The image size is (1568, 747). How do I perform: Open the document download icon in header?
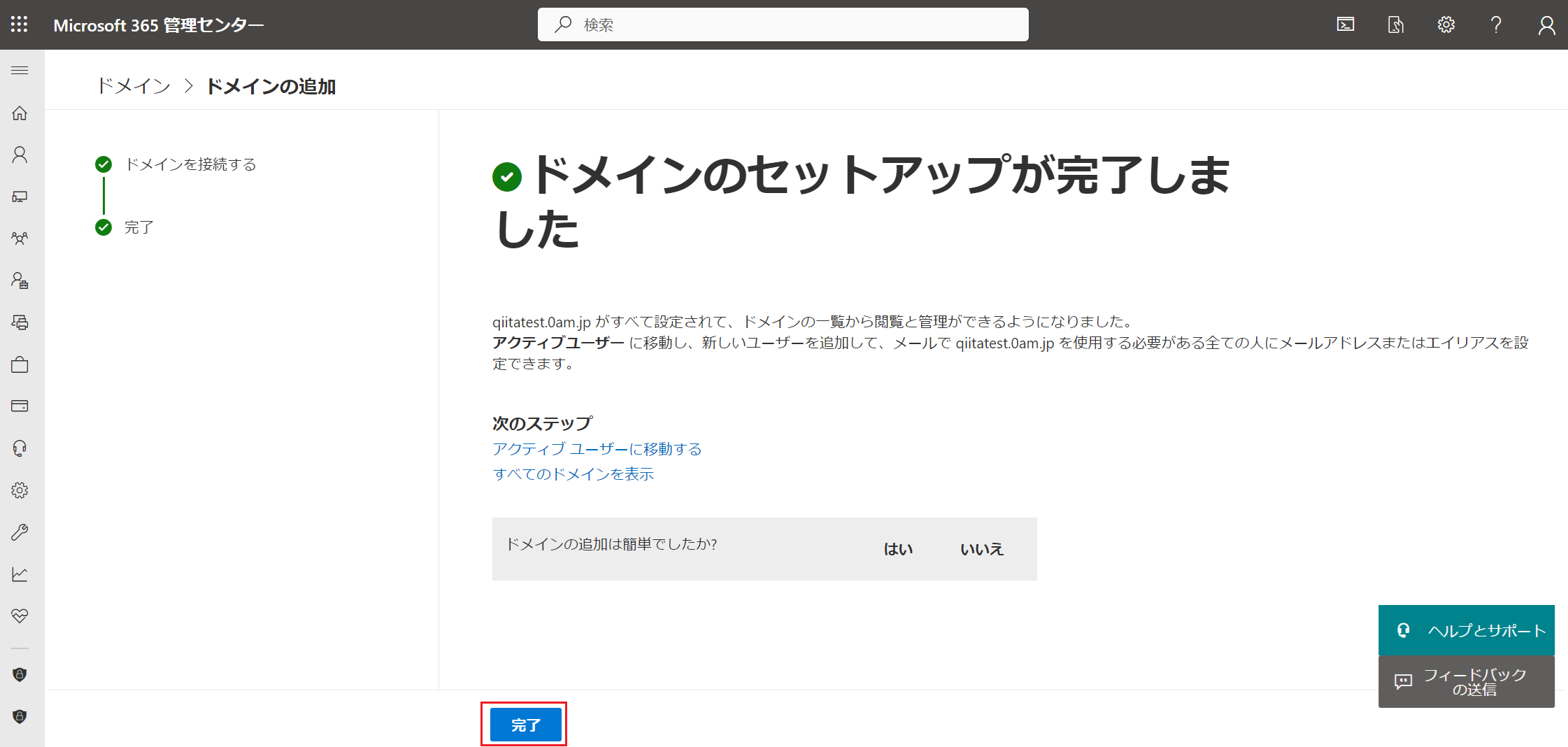[x=1396, y=24]
